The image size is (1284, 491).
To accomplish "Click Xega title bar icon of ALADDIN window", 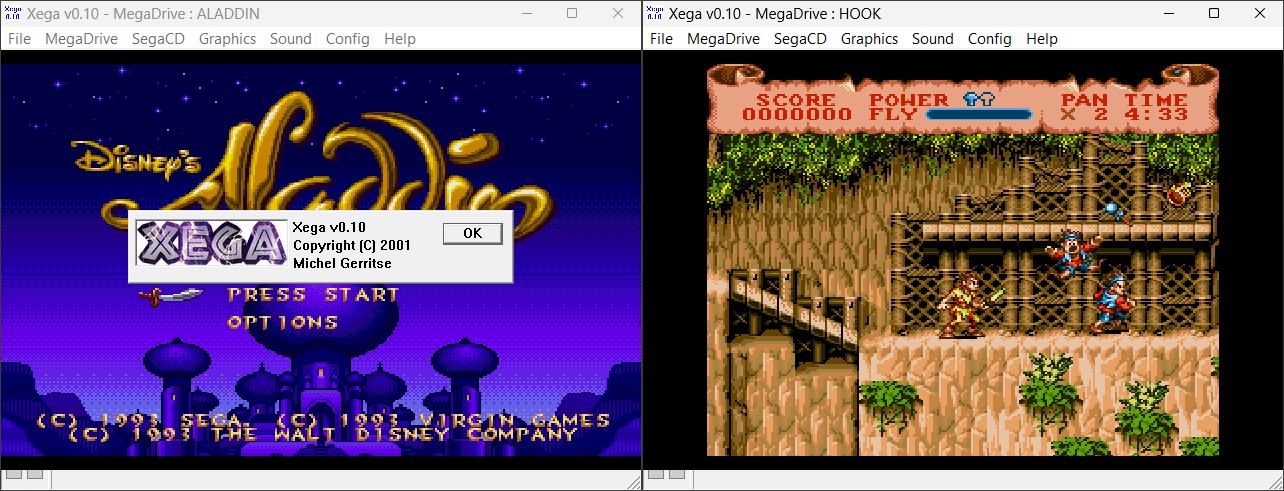I will [x=13, y=13].
